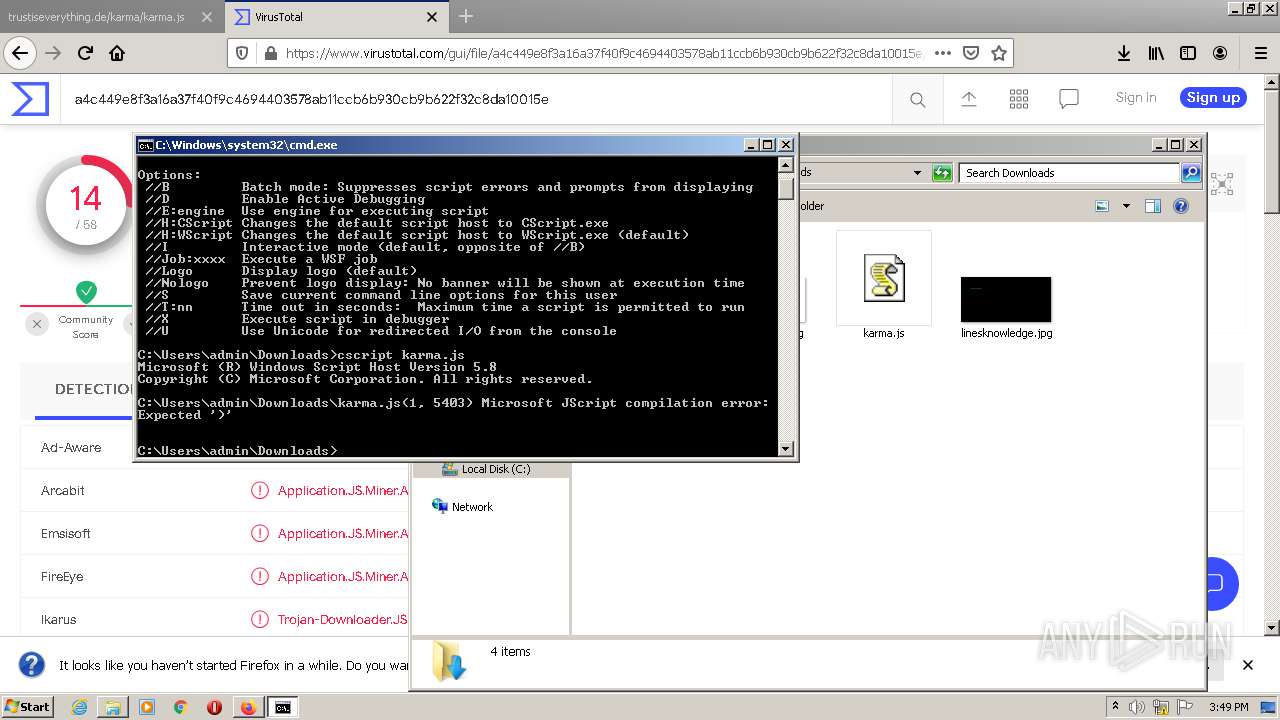Close the VirusTotal tab
This screenshot has width=1280, height=720.
432,17
